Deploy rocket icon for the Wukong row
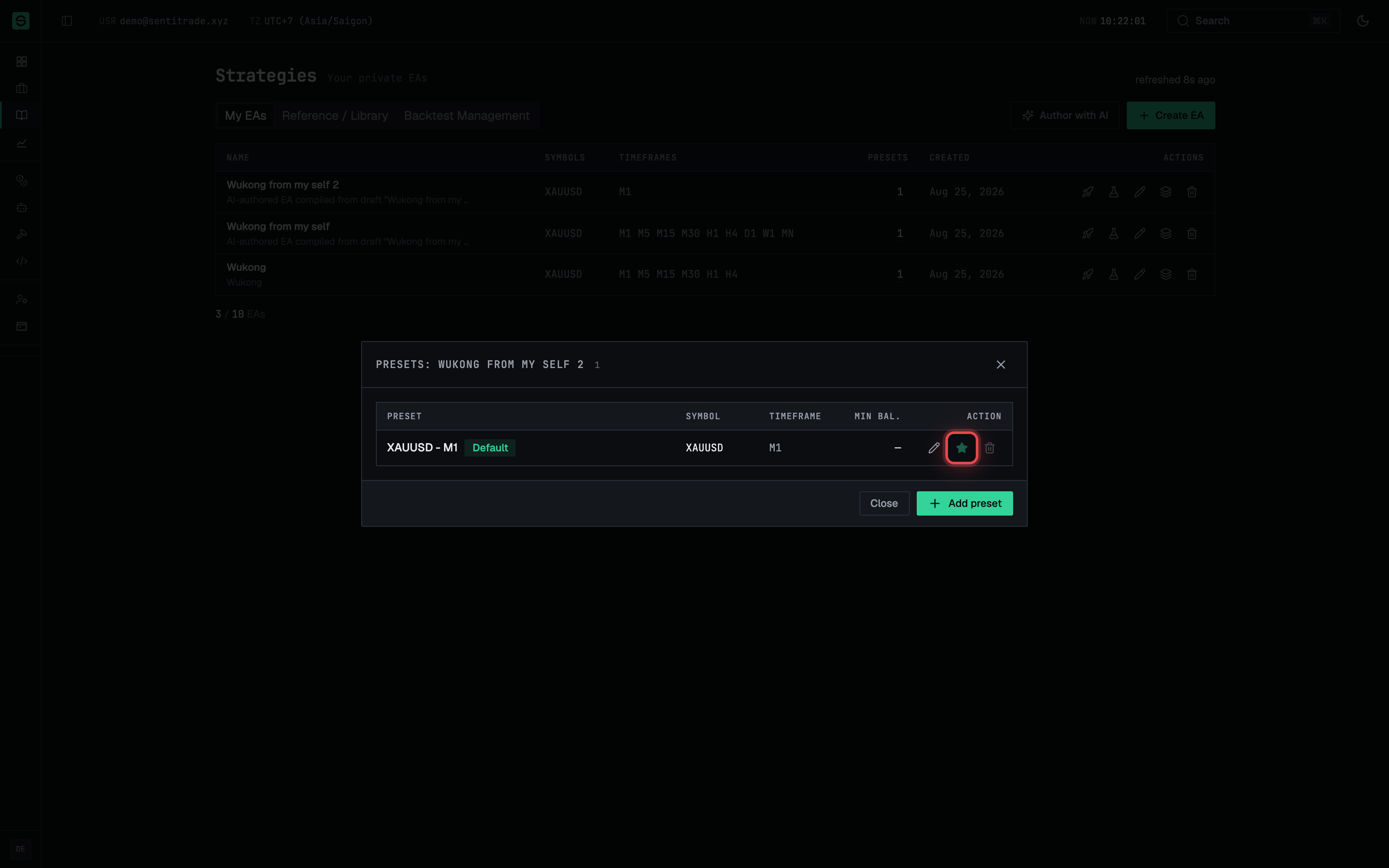1389x868 pixels. tap(1088, 274)
